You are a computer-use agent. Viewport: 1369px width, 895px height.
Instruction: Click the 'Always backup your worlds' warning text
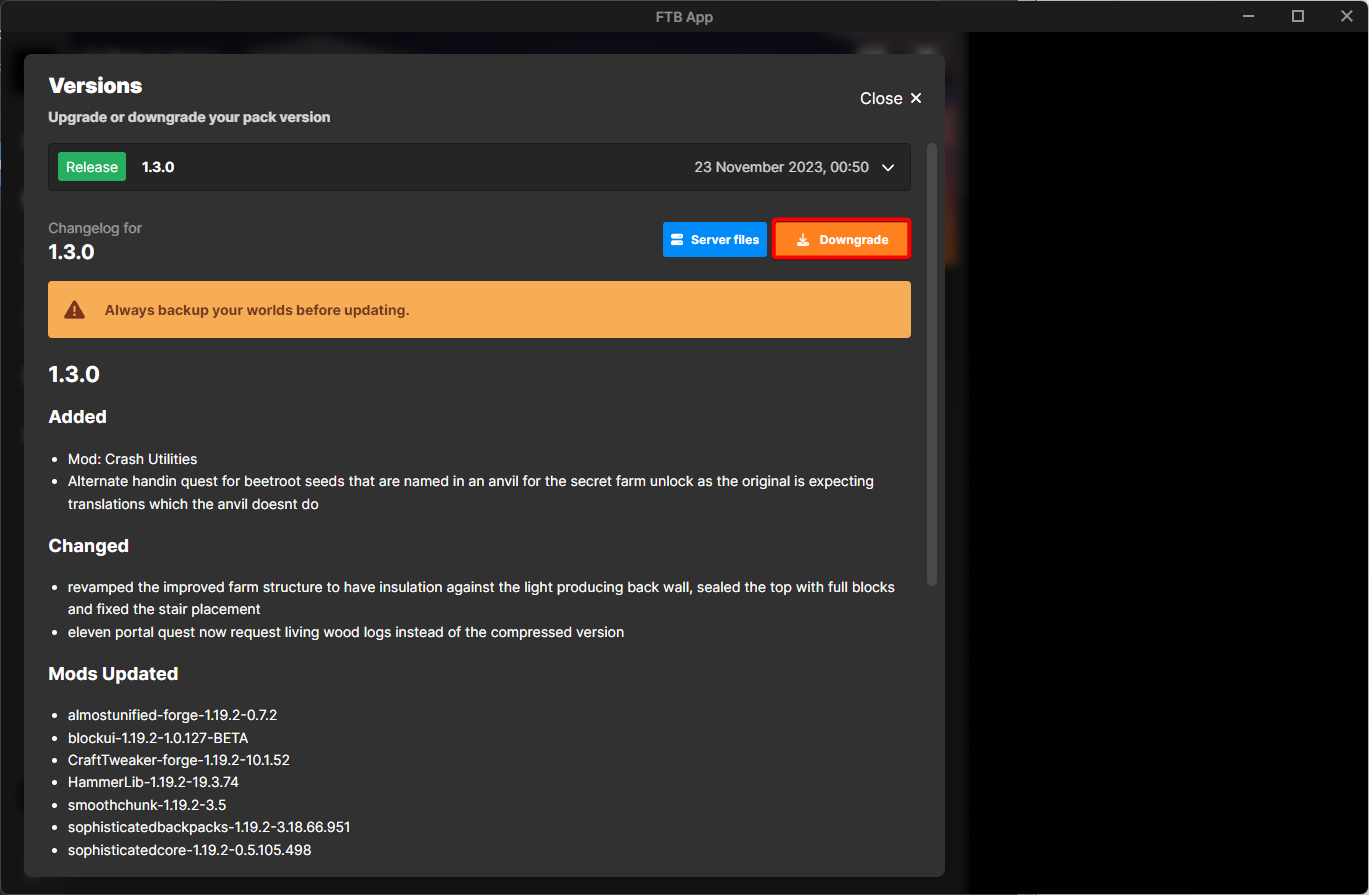(257, 310)
